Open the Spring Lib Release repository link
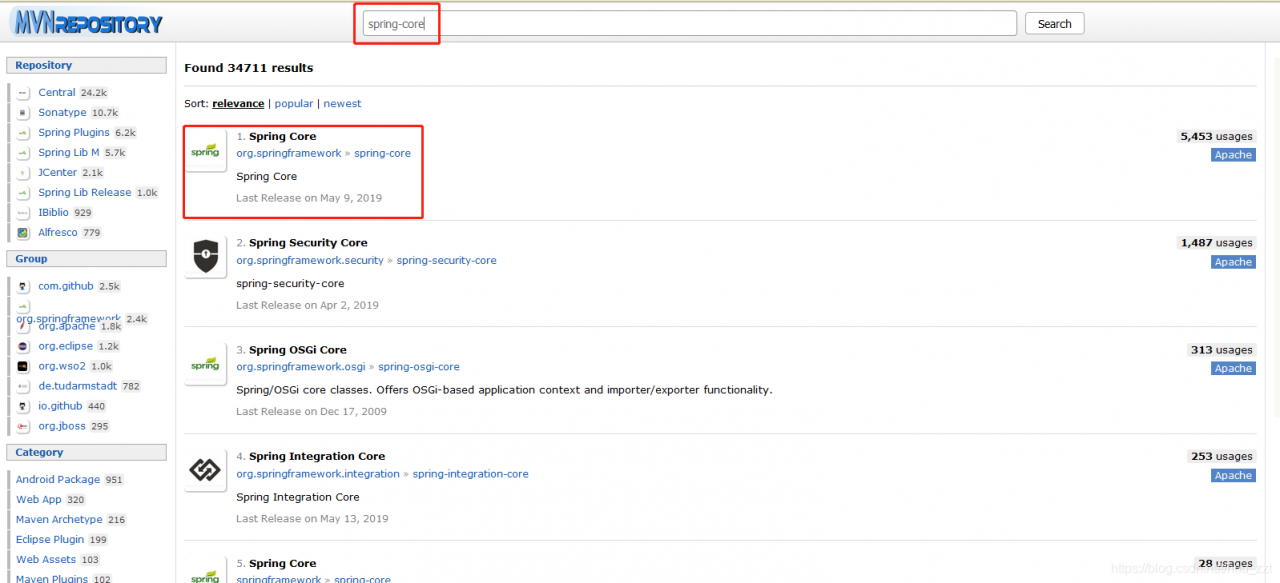1280x583 pixels. (x=85, y=193)
